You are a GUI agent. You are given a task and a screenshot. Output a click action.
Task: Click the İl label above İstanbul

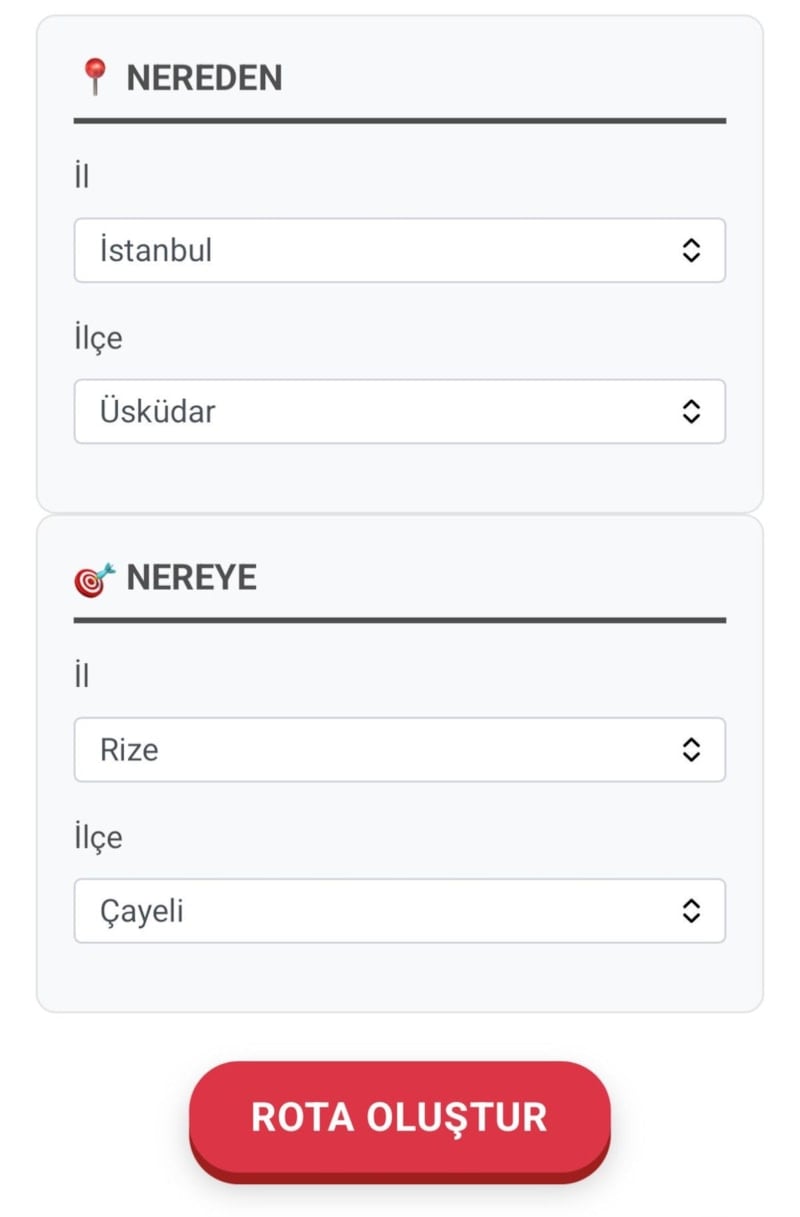click(x=82, y=177)
